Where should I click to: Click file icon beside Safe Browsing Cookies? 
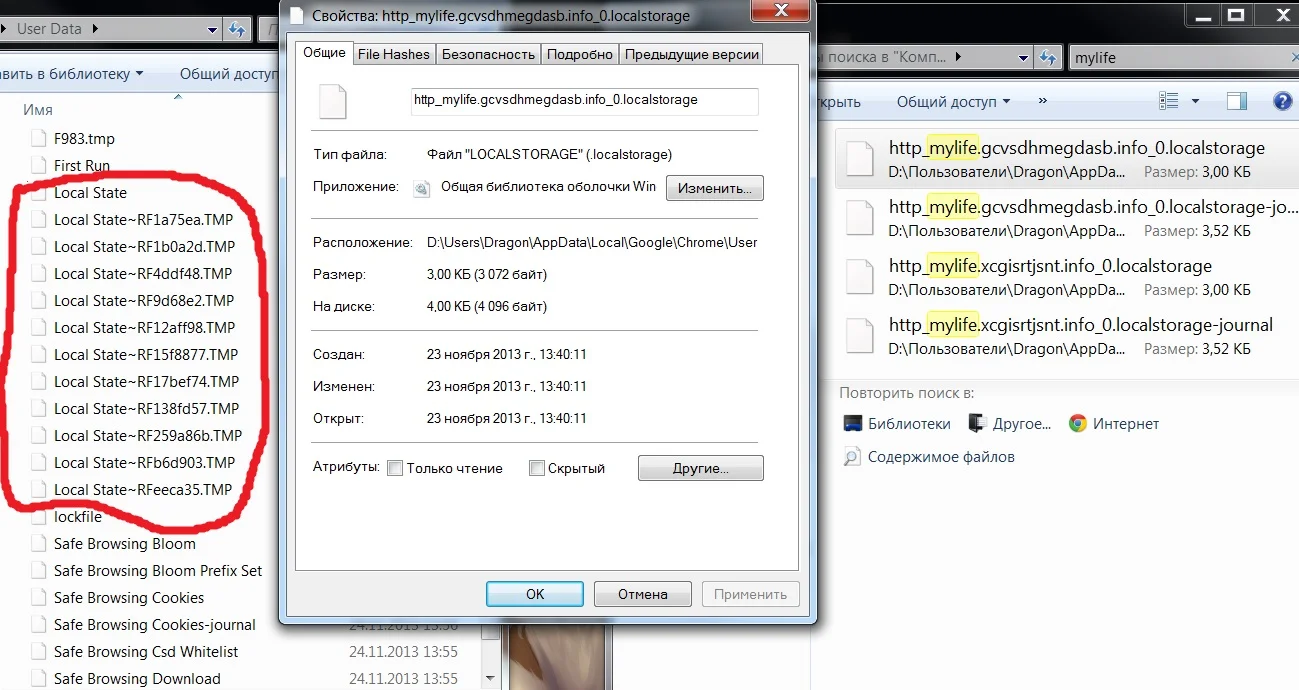point(38,598)
